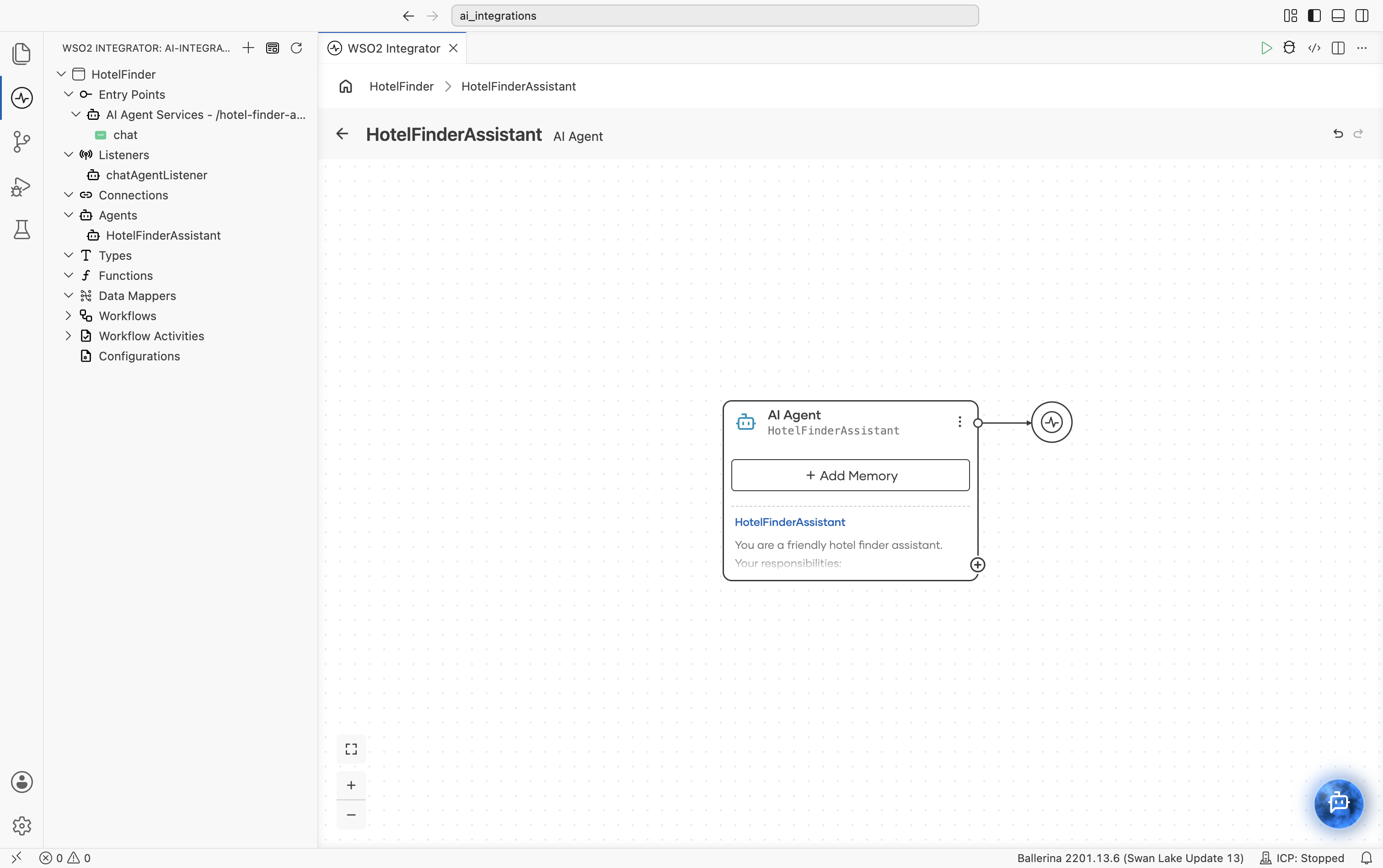Zoom in on the diagram
The image size is (1383, 868).
tap(351, 785)
